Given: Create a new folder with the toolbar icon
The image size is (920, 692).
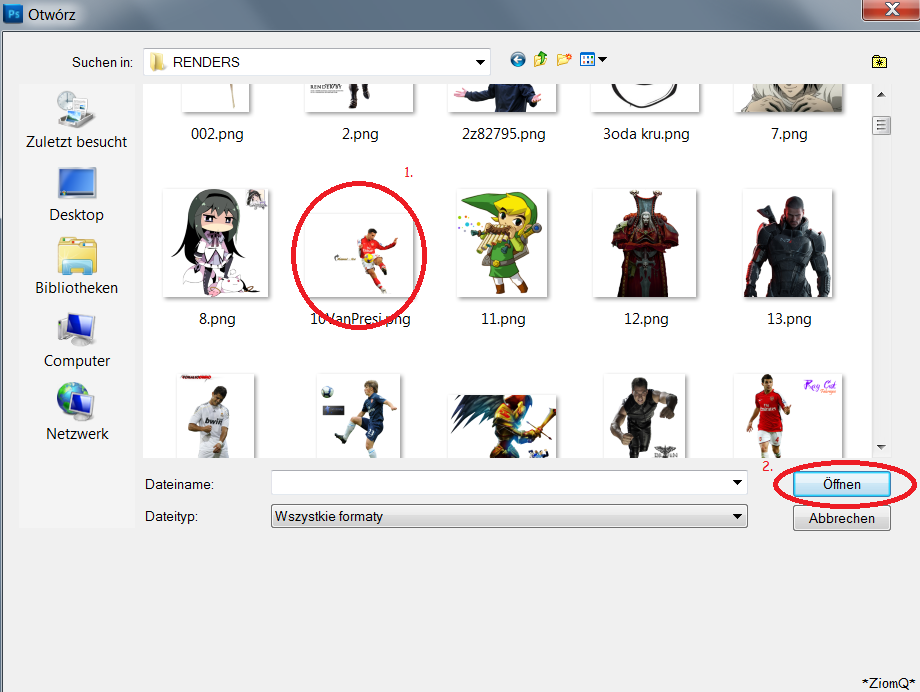Looking at the screenshot, I should (564, 59).
